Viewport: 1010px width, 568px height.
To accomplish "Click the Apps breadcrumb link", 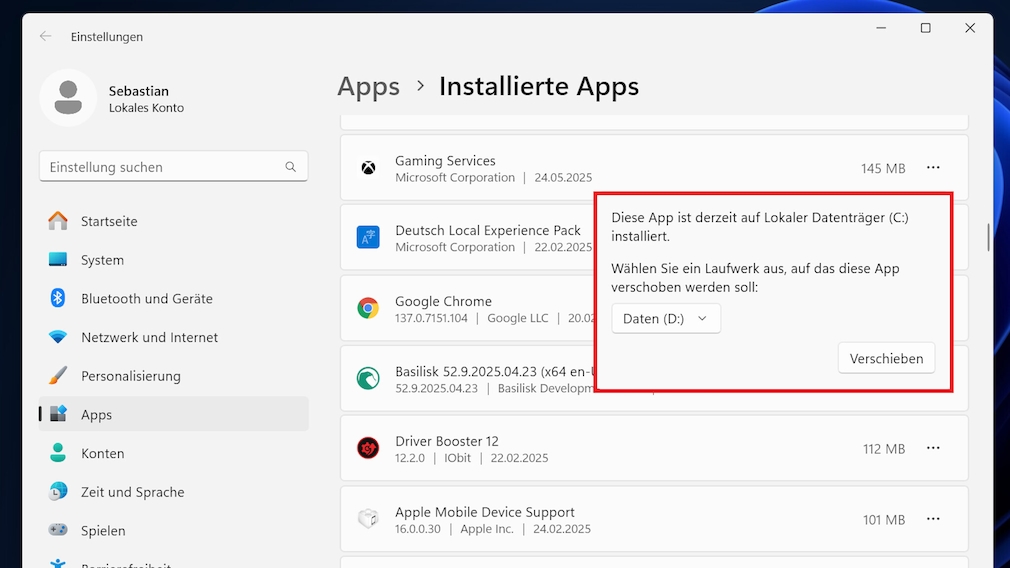I will click(368, 87).
